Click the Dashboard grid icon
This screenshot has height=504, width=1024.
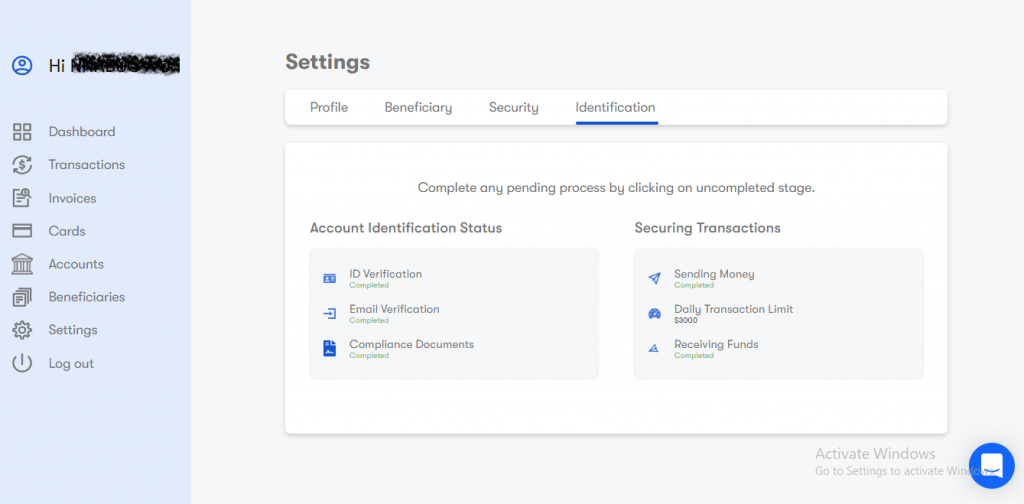[x=22, y=132]
